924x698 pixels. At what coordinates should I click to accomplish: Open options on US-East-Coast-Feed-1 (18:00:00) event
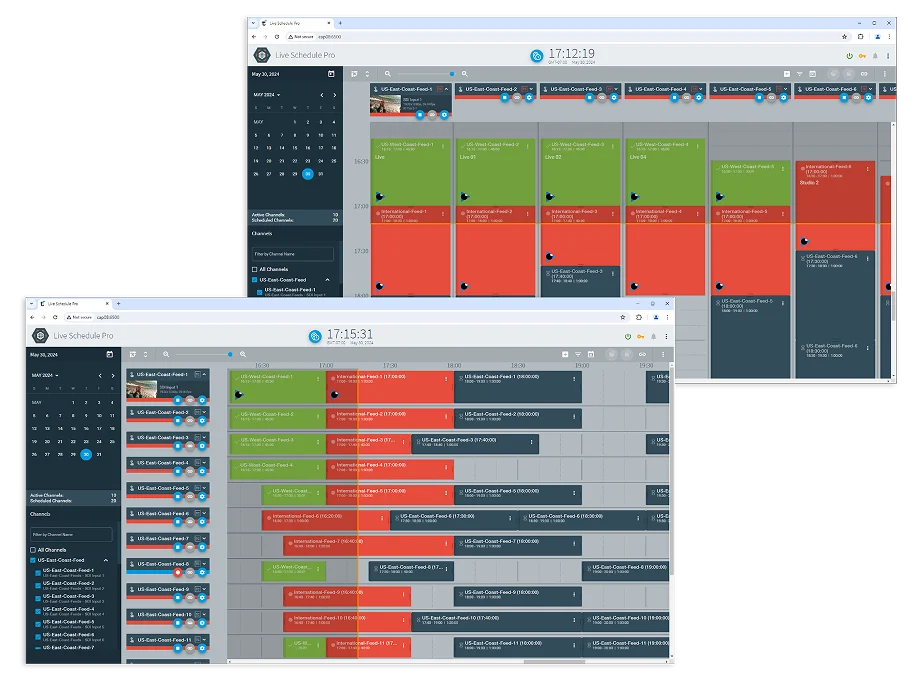click(575, 378)
